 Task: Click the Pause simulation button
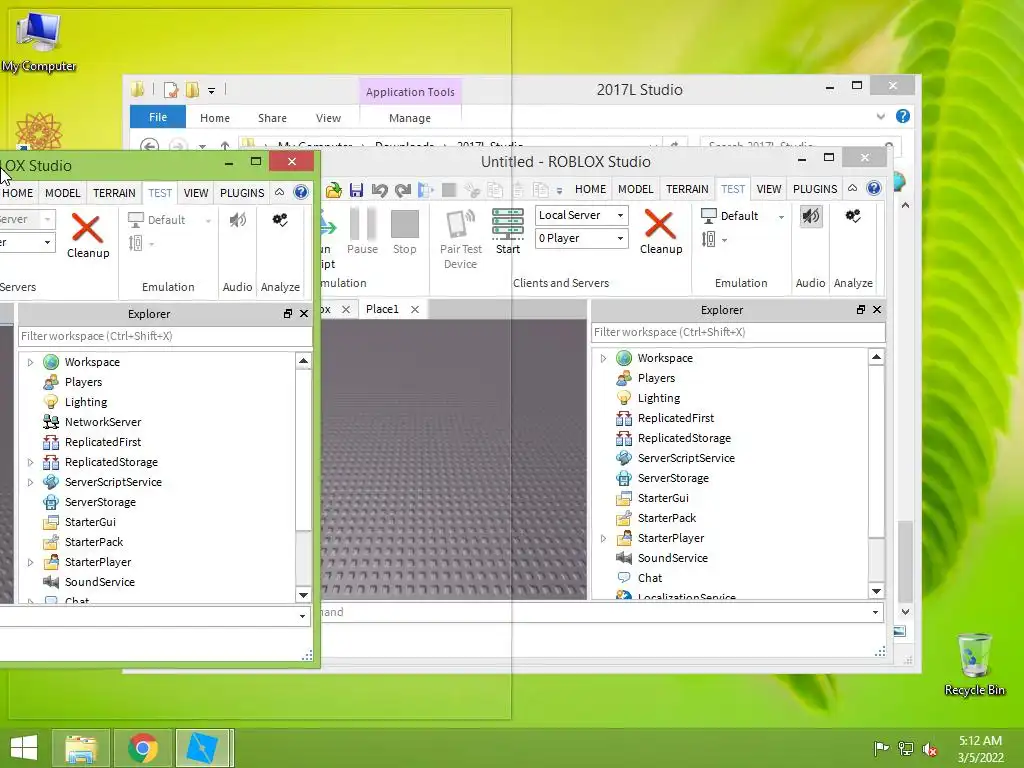pyautogui.click(x=362, y=224)
